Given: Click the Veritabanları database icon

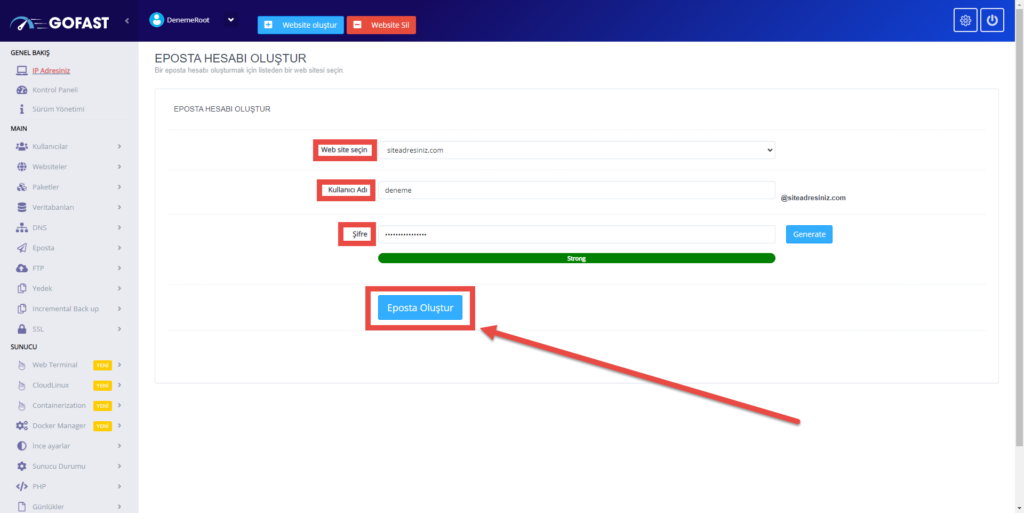Looking at the screenshot, I should point(22,207).
